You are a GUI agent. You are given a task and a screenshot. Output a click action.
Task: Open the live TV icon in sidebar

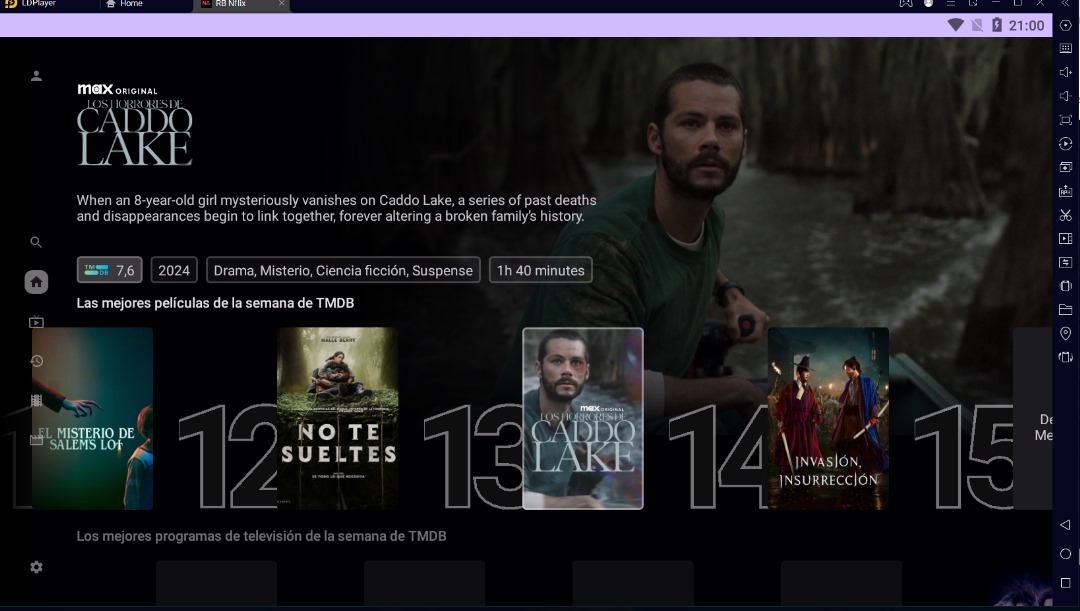36,322
